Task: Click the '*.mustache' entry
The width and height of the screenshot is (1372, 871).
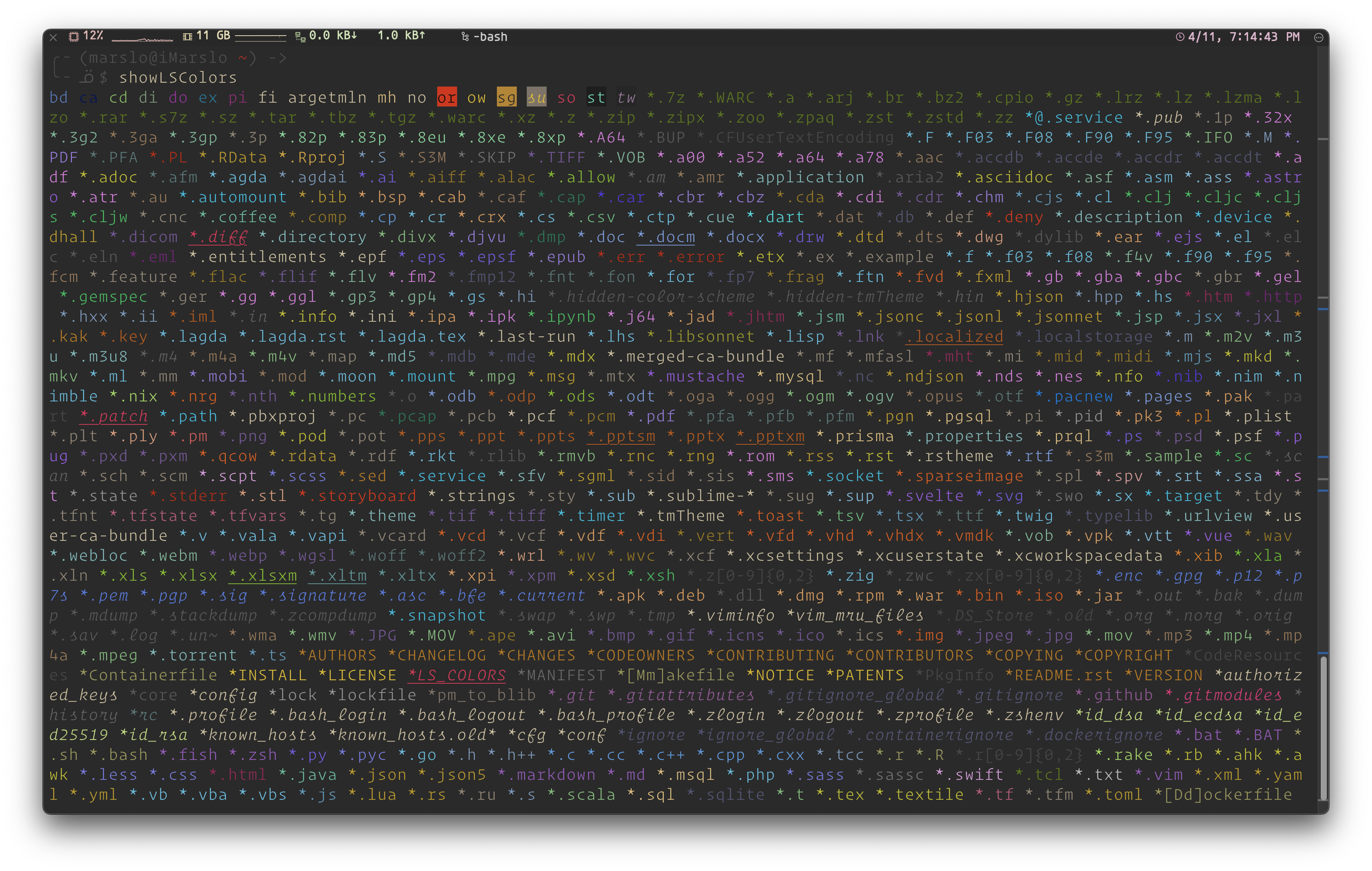Action: pos(696,376)
